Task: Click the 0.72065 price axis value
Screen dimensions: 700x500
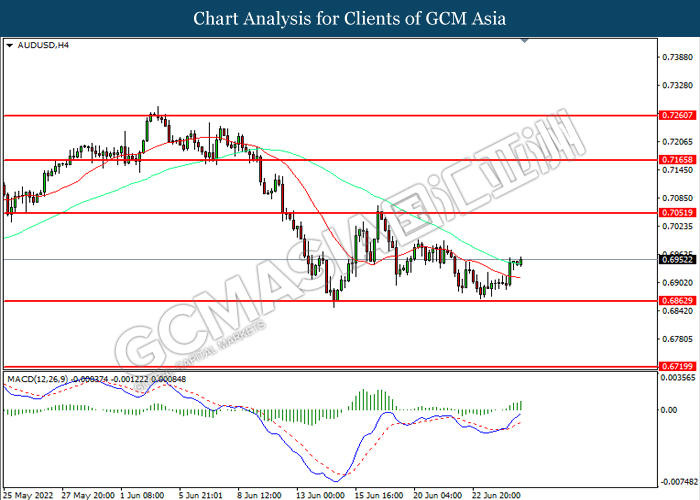Action: 678,142
